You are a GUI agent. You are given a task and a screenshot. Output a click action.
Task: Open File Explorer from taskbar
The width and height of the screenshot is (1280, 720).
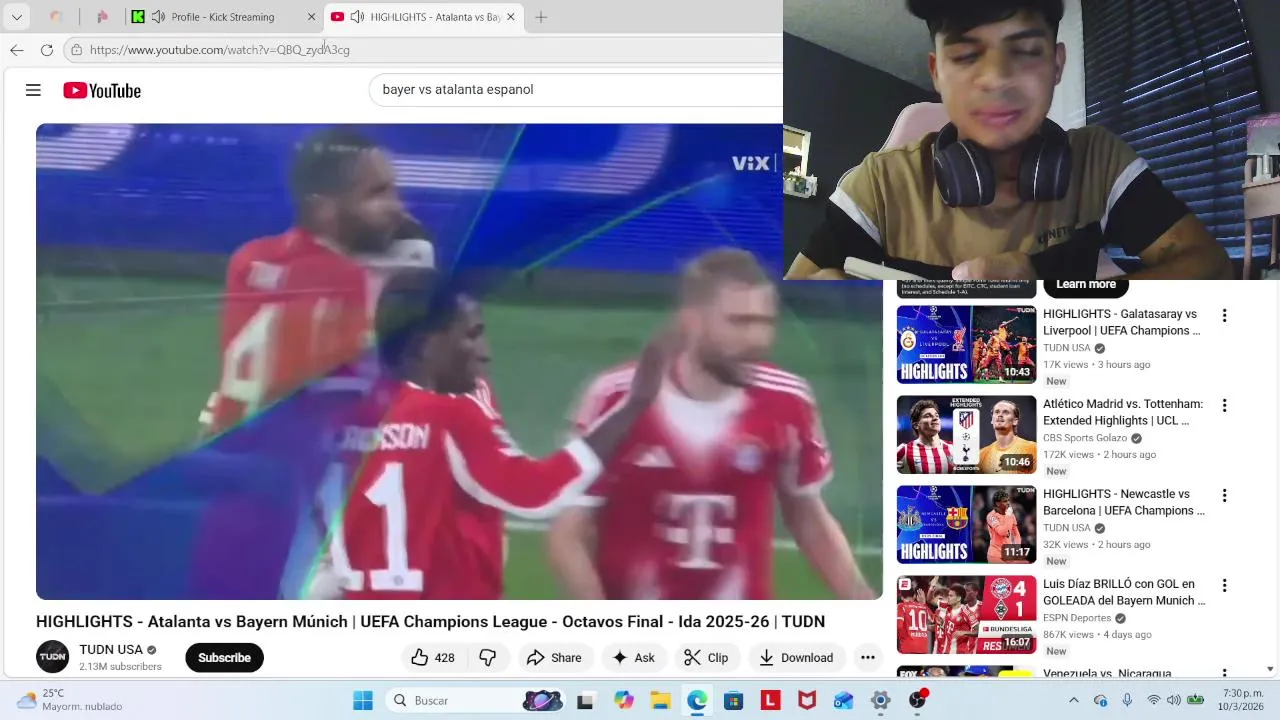[660, 701]
